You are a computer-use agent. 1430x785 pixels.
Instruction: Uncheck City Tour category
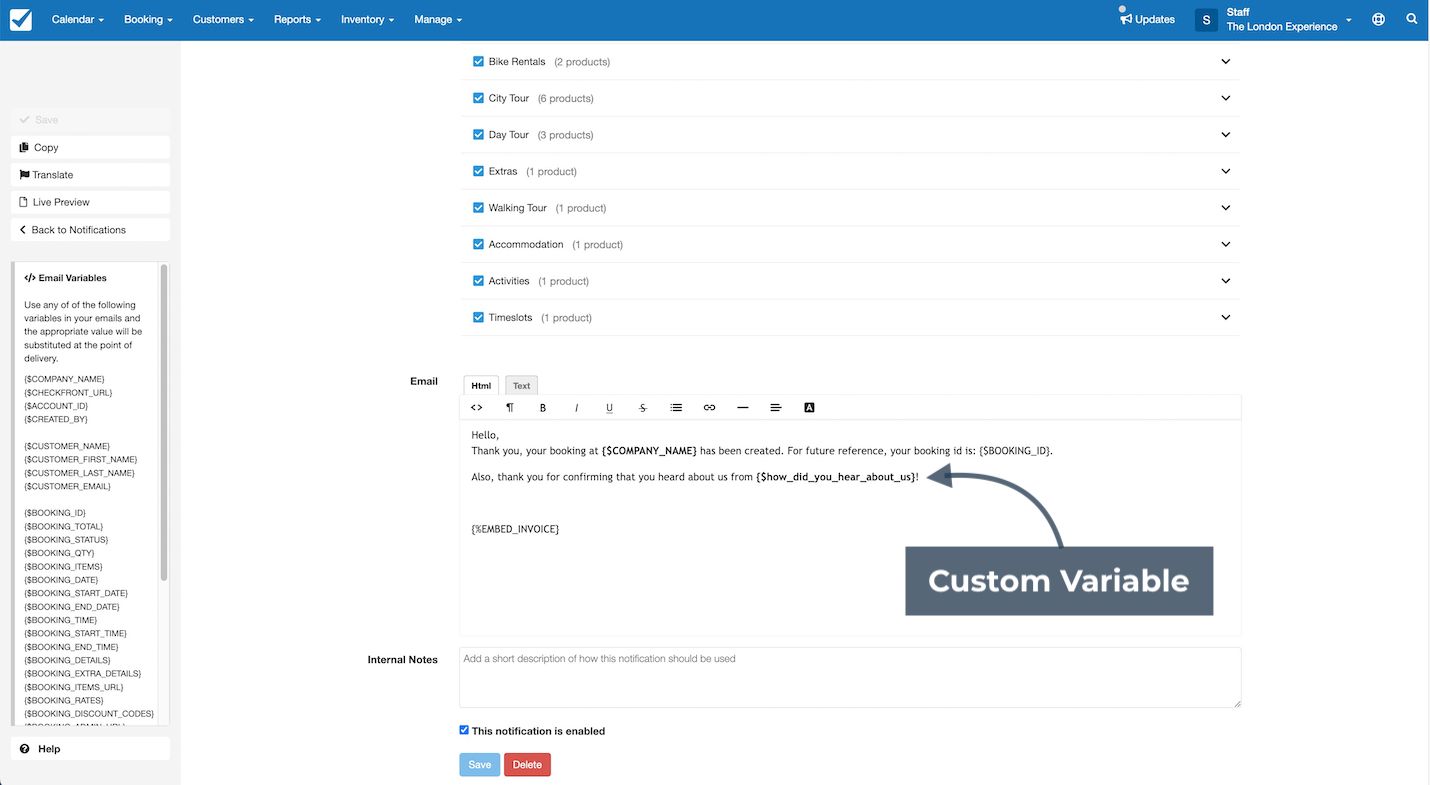coord(478,98)
